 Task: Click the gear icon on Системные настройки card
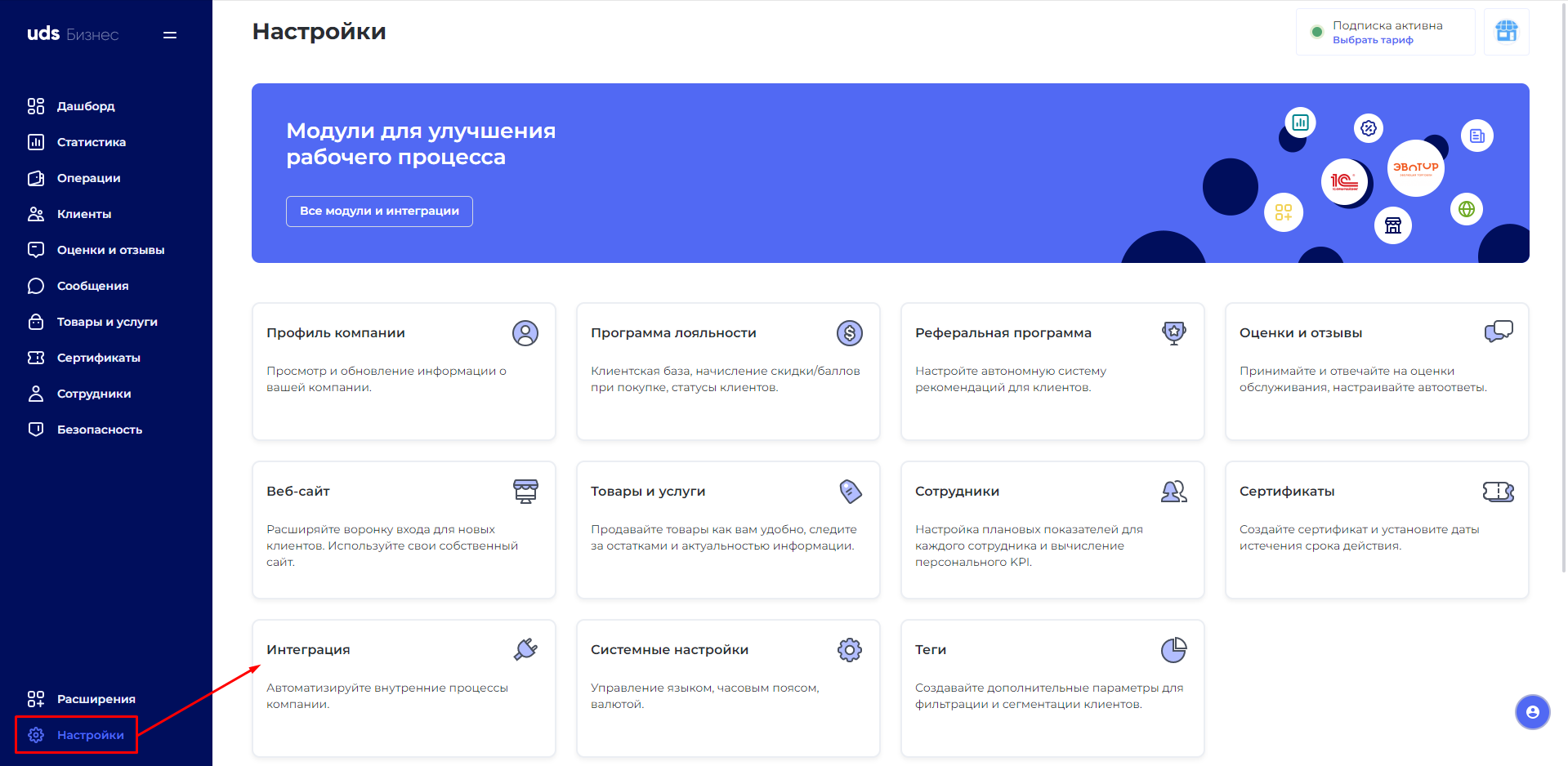[850, 650]
